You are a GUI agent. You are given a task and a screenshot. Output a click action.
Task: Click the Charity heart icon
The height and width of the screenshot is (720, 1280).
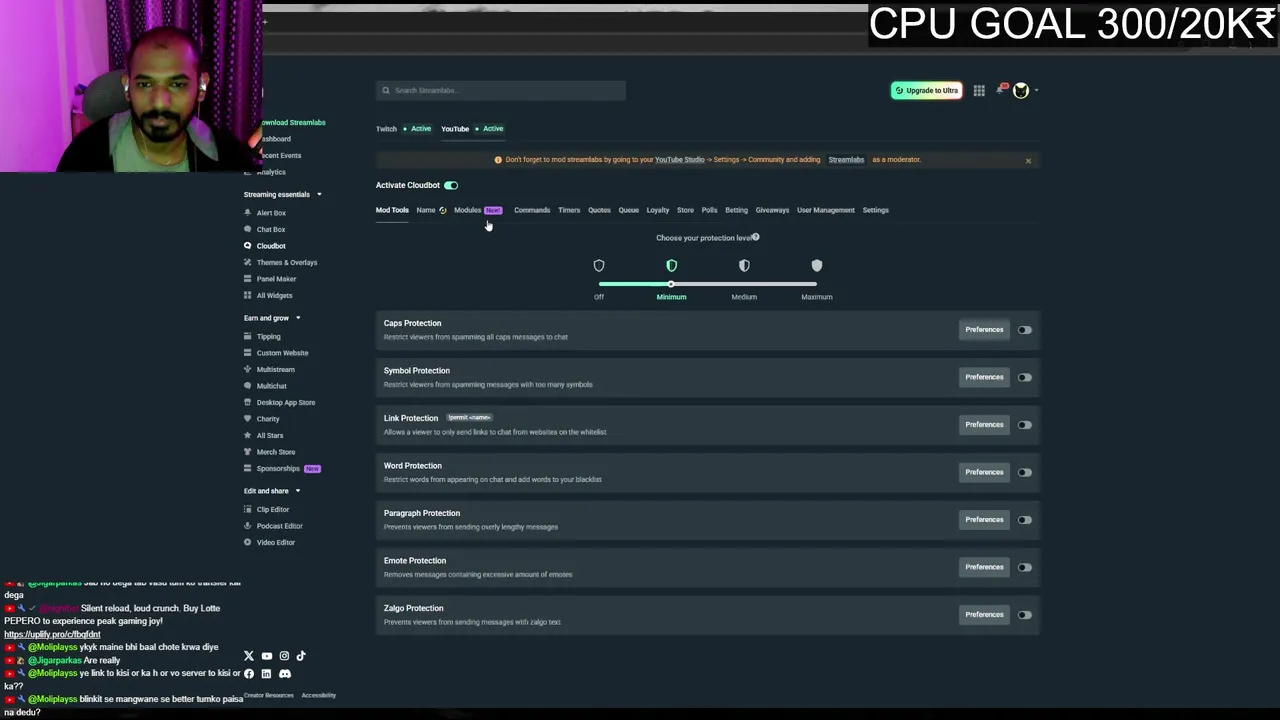click(x=248, y=419)
